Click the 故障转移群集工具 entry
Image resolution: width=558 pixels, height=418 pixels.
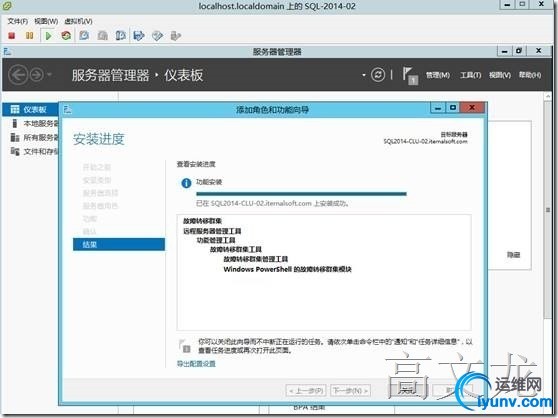click(236, 249)
